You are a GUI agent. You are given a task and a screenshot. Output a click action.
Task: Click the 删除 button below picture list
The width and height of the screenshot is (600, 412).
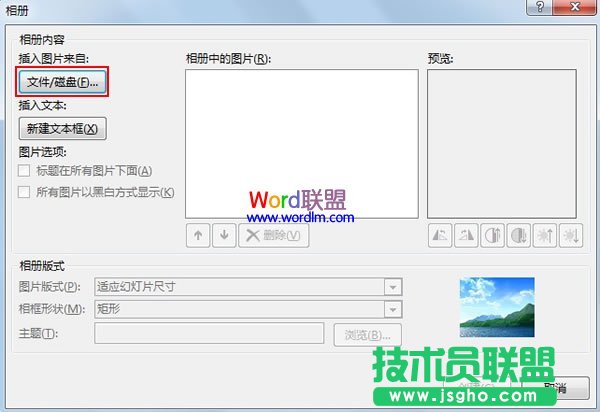pos(274,235)
